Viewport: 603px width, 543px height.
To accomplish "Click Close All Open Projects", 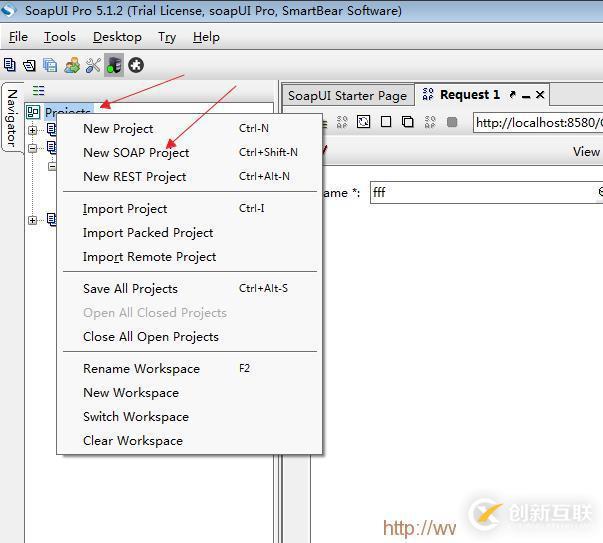I will coord(189,336).
